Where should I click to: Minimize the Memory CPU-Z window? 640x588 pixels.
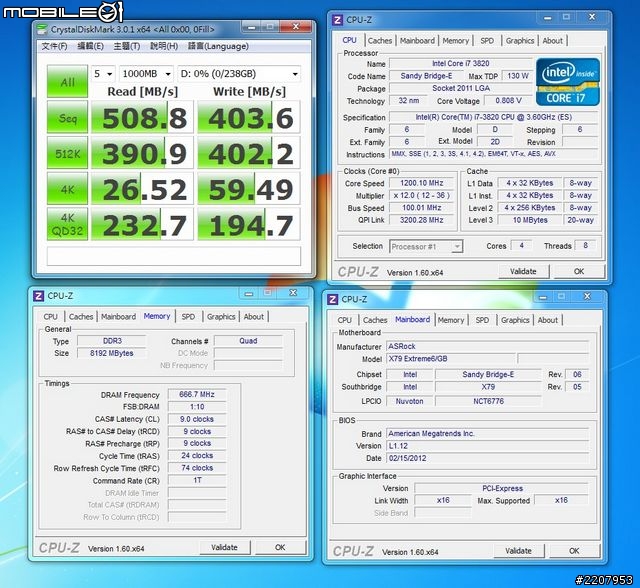249,293
